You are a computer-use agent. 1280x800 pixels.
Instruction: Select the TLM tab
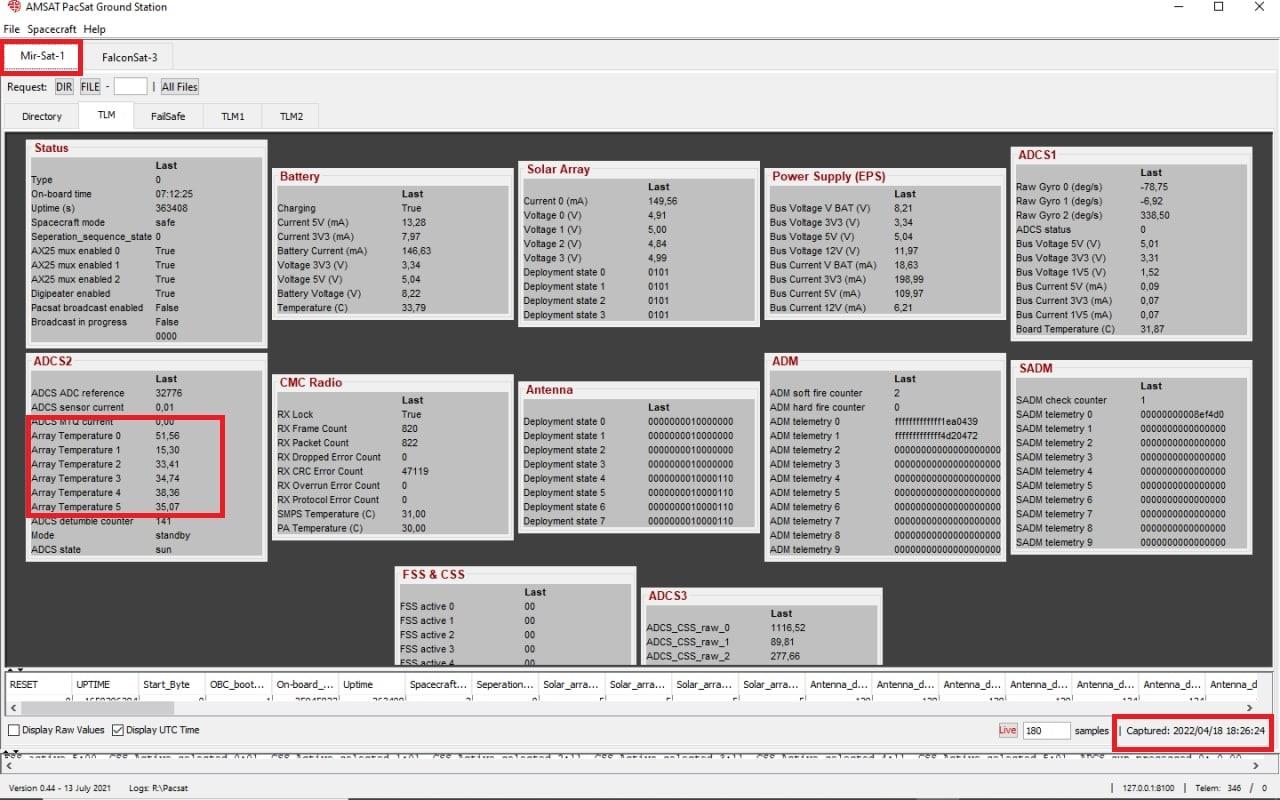106,115
